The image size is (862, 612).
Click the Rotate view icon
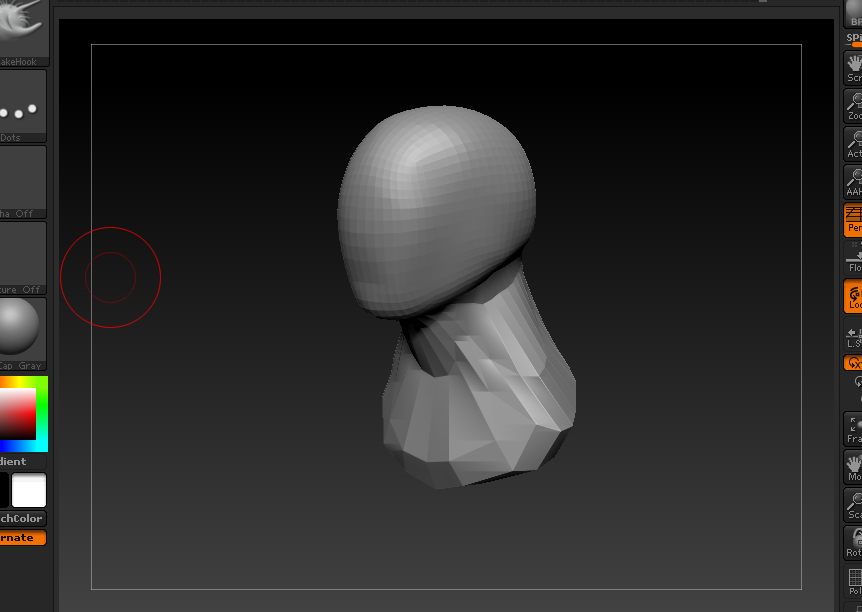853,542
